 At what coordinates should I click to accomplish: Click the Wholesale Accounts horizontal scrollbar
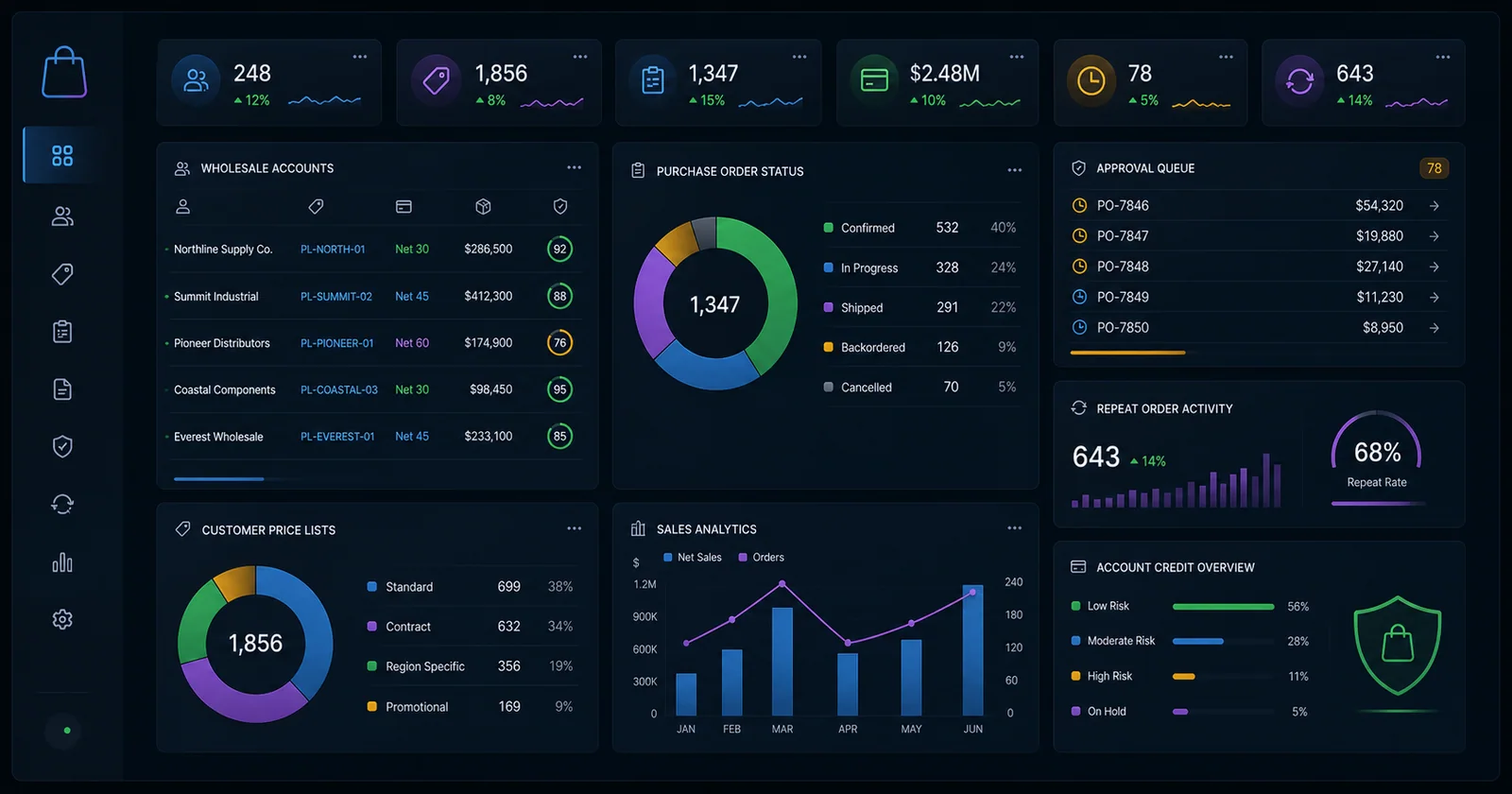[218, 479]
